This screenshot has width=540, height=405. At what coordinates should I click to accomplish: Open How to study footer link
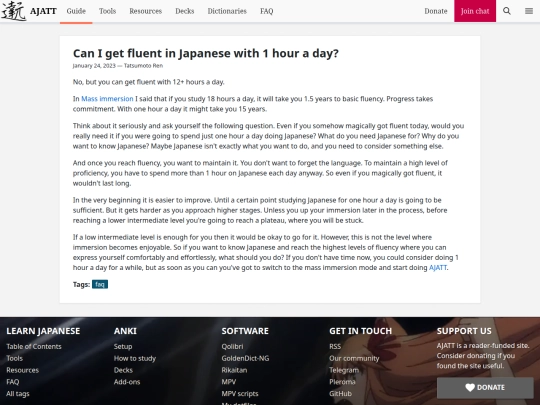click(x=135, y=358)
